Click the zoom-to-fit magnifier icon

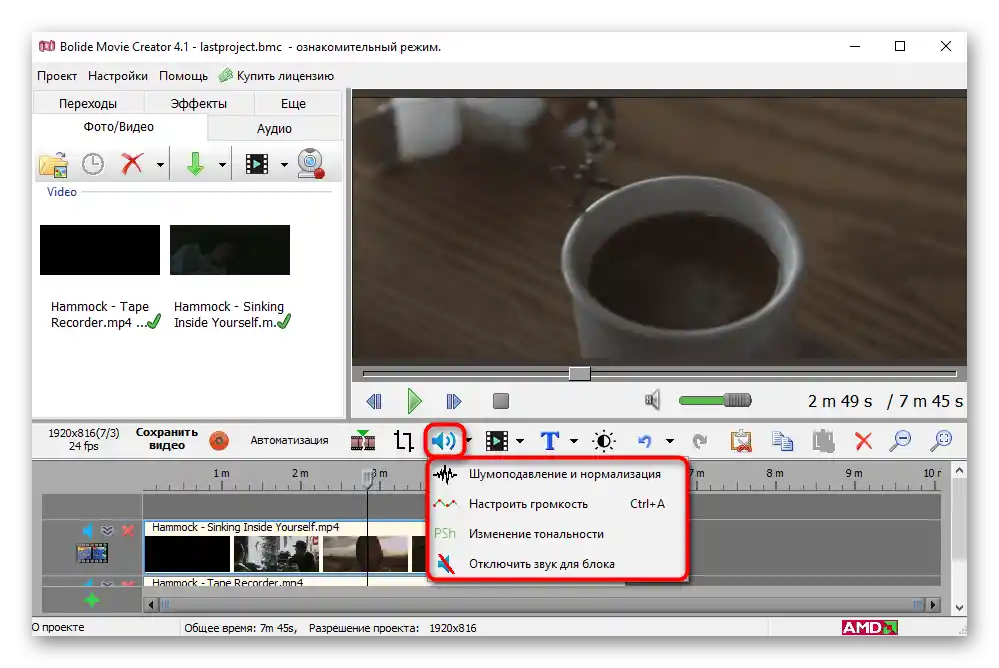coord(941,440)
